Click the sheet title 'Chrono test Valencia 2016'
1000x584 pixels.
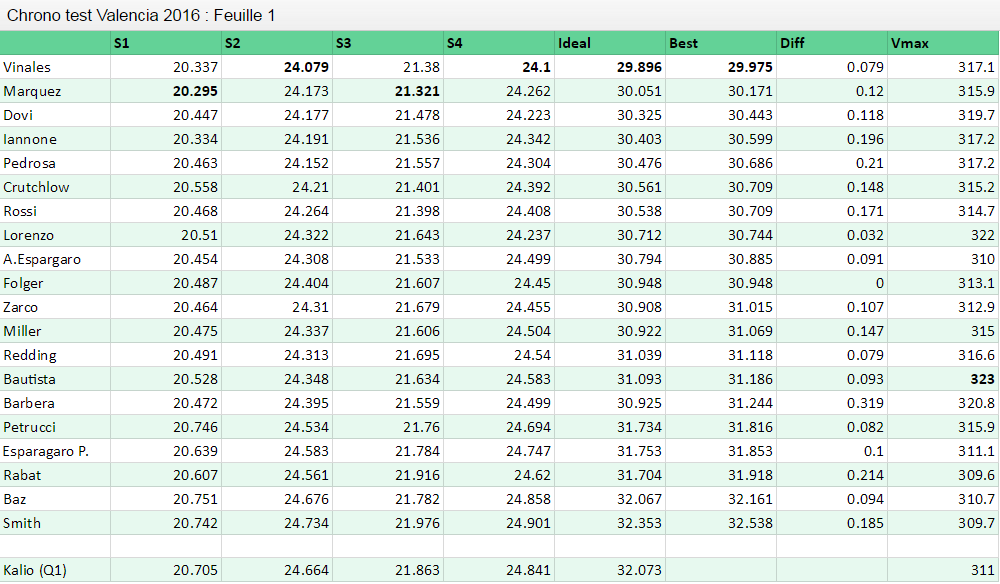tap(140, 15)
